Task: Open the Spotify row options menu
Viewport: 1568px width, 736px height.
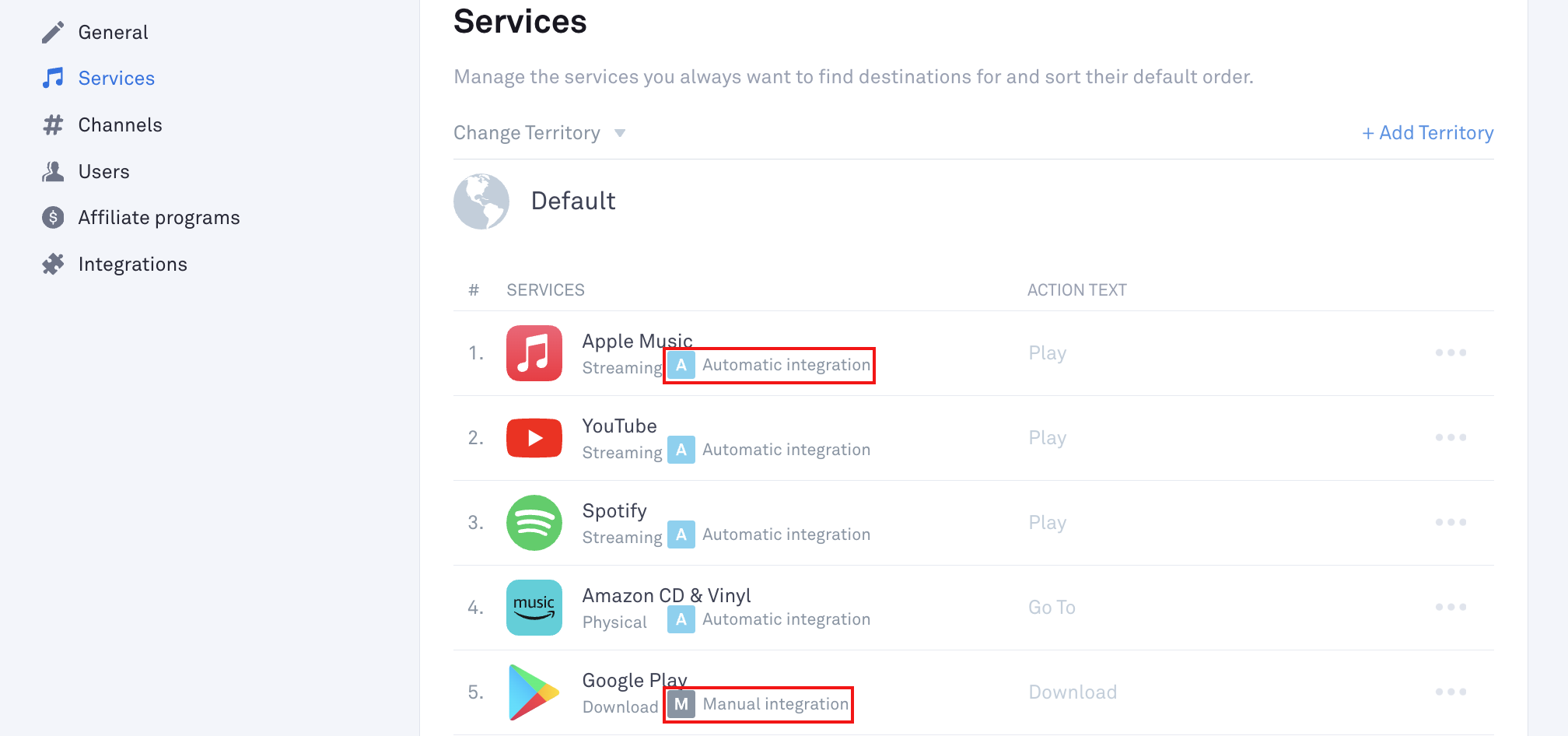Action: pos(1451,523)
